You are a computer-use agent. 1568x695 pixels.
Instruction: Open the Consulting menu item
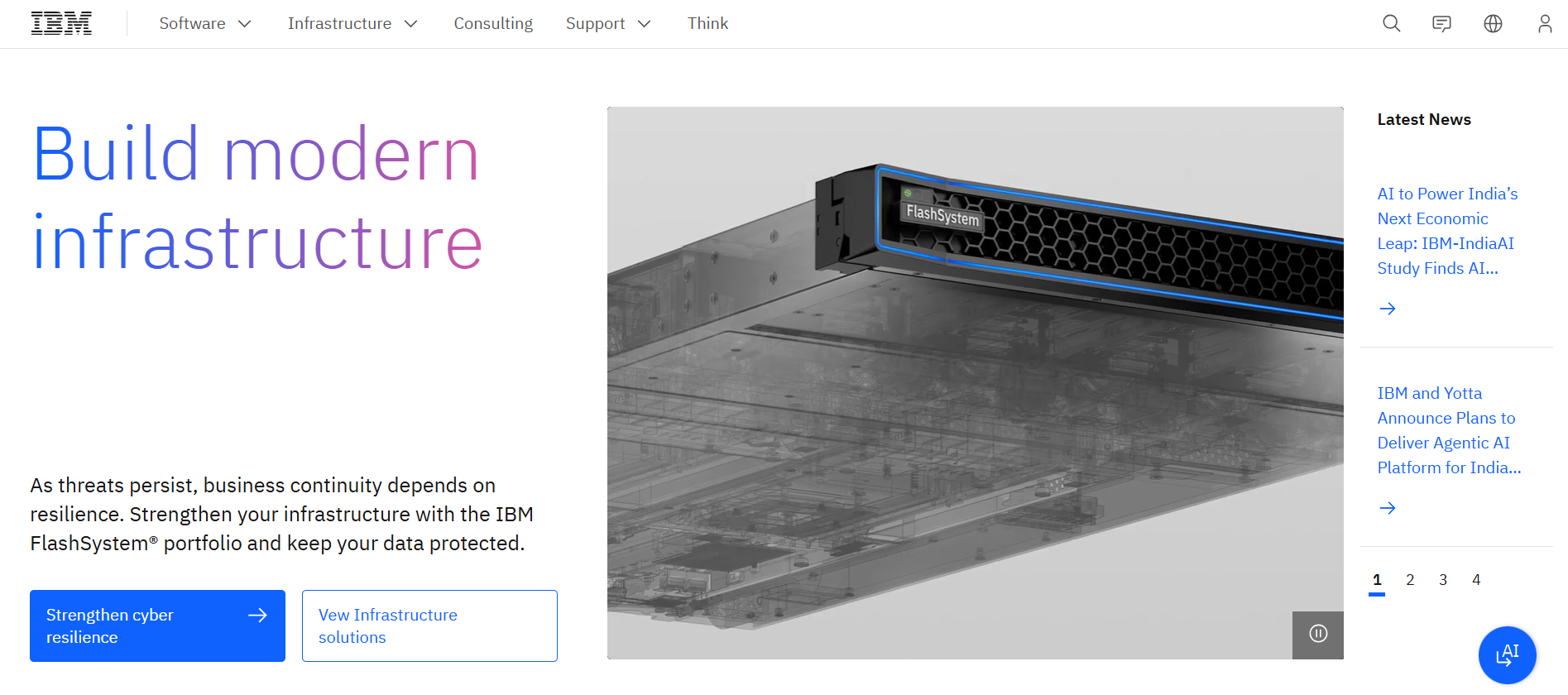tap(493, 24)
